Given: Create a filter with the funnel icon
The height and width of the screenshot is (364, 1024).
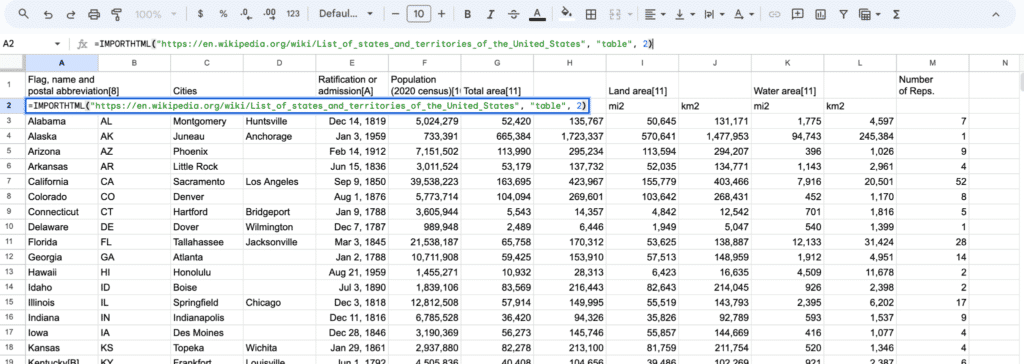Looking at the screenshot, I should click(843, 14).
